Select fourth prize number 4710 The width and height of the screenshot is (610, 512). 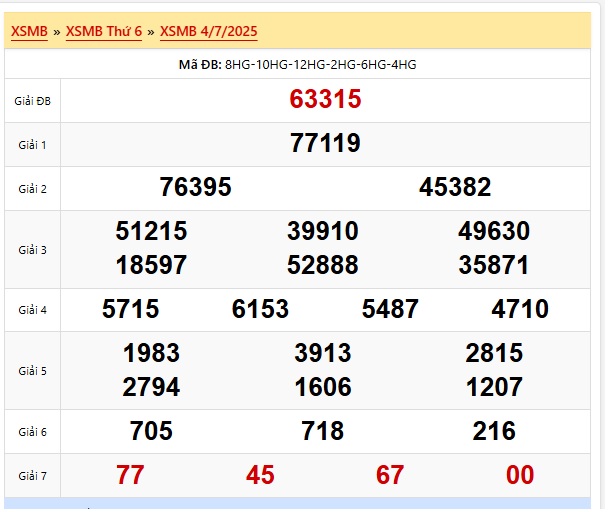(x=520, y=309)
